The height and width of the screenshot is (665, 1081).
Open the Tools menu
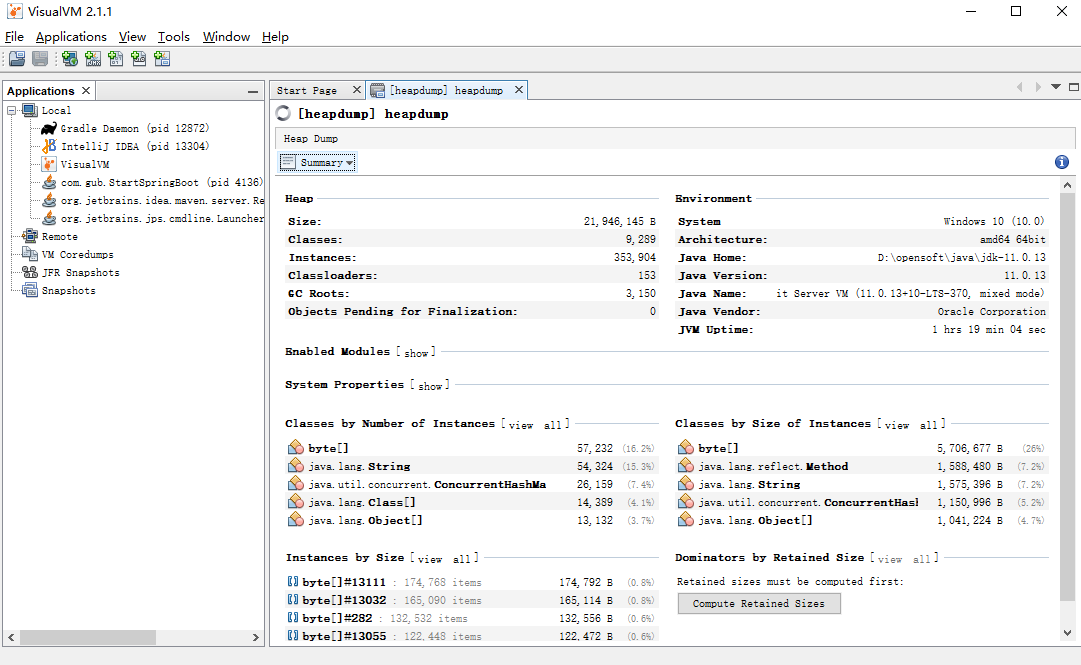(174, 36)
